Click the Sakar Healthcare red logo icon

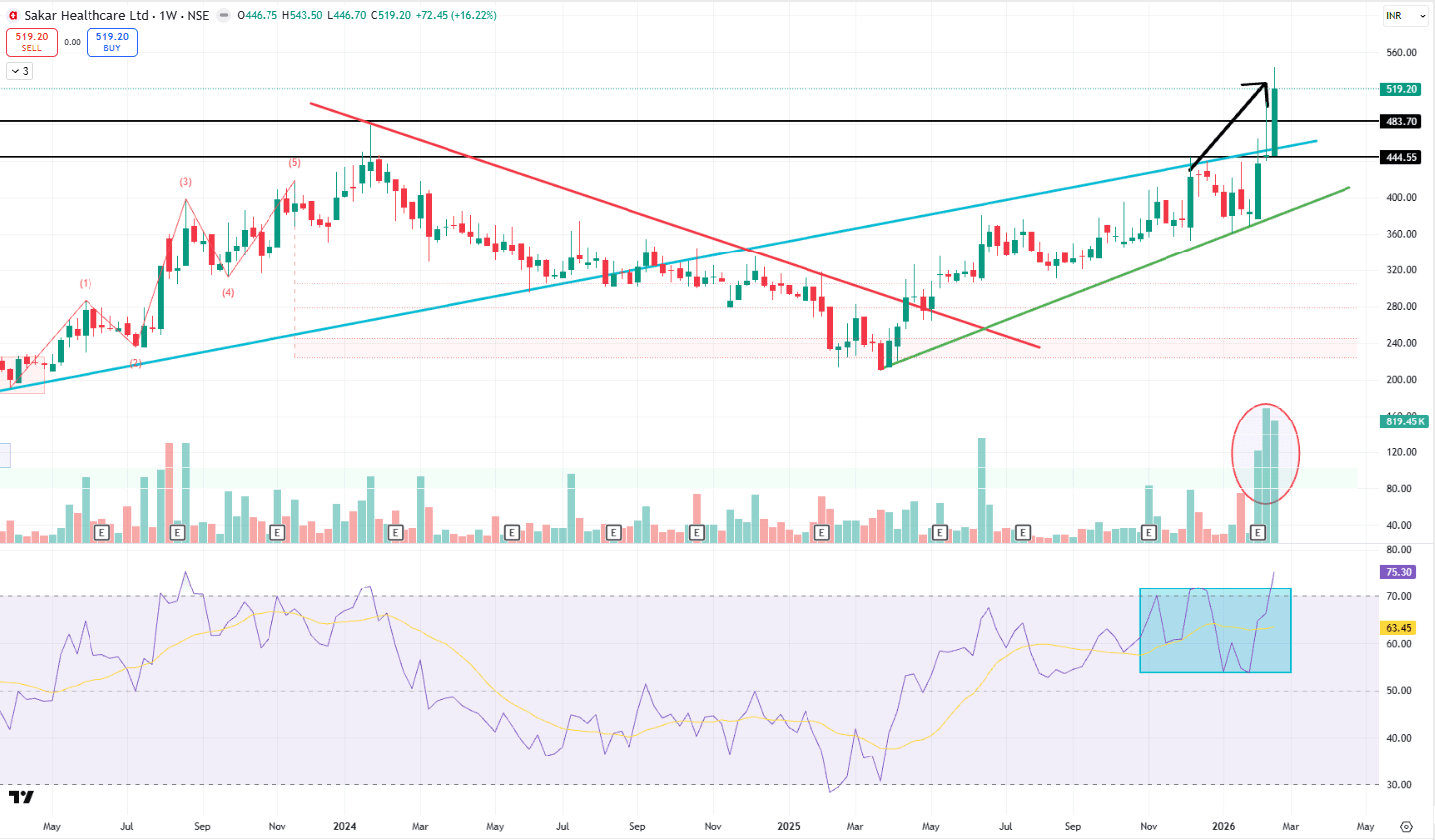coord(13,16)
